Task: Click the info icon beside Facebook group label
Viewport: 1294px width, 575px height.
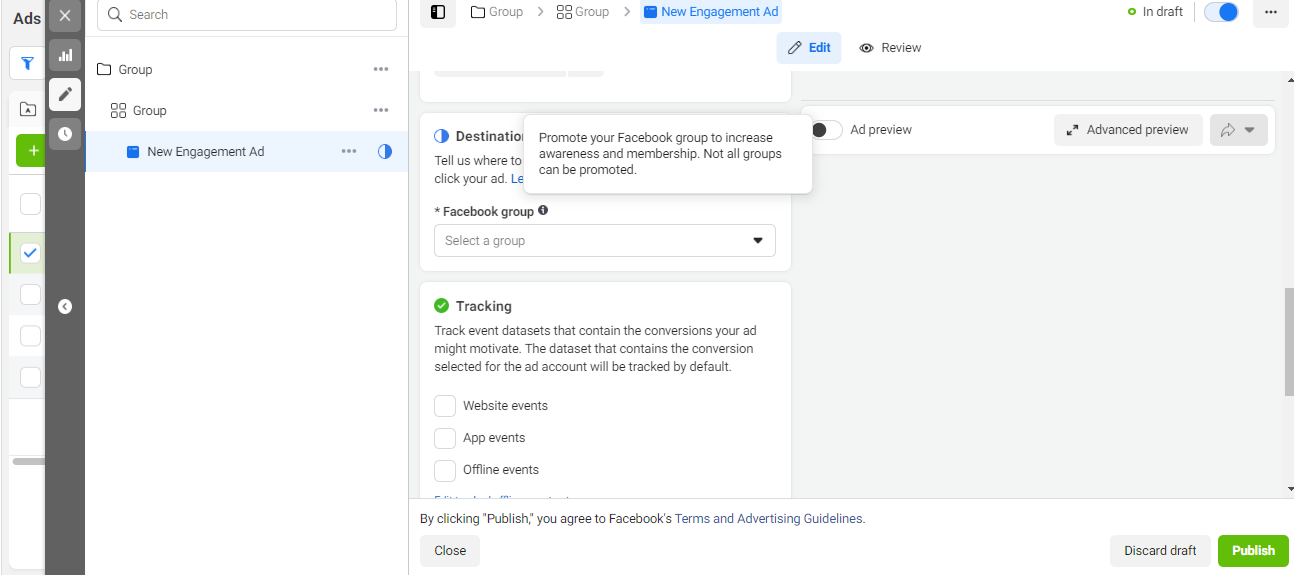Action: [x=543, y=210]
